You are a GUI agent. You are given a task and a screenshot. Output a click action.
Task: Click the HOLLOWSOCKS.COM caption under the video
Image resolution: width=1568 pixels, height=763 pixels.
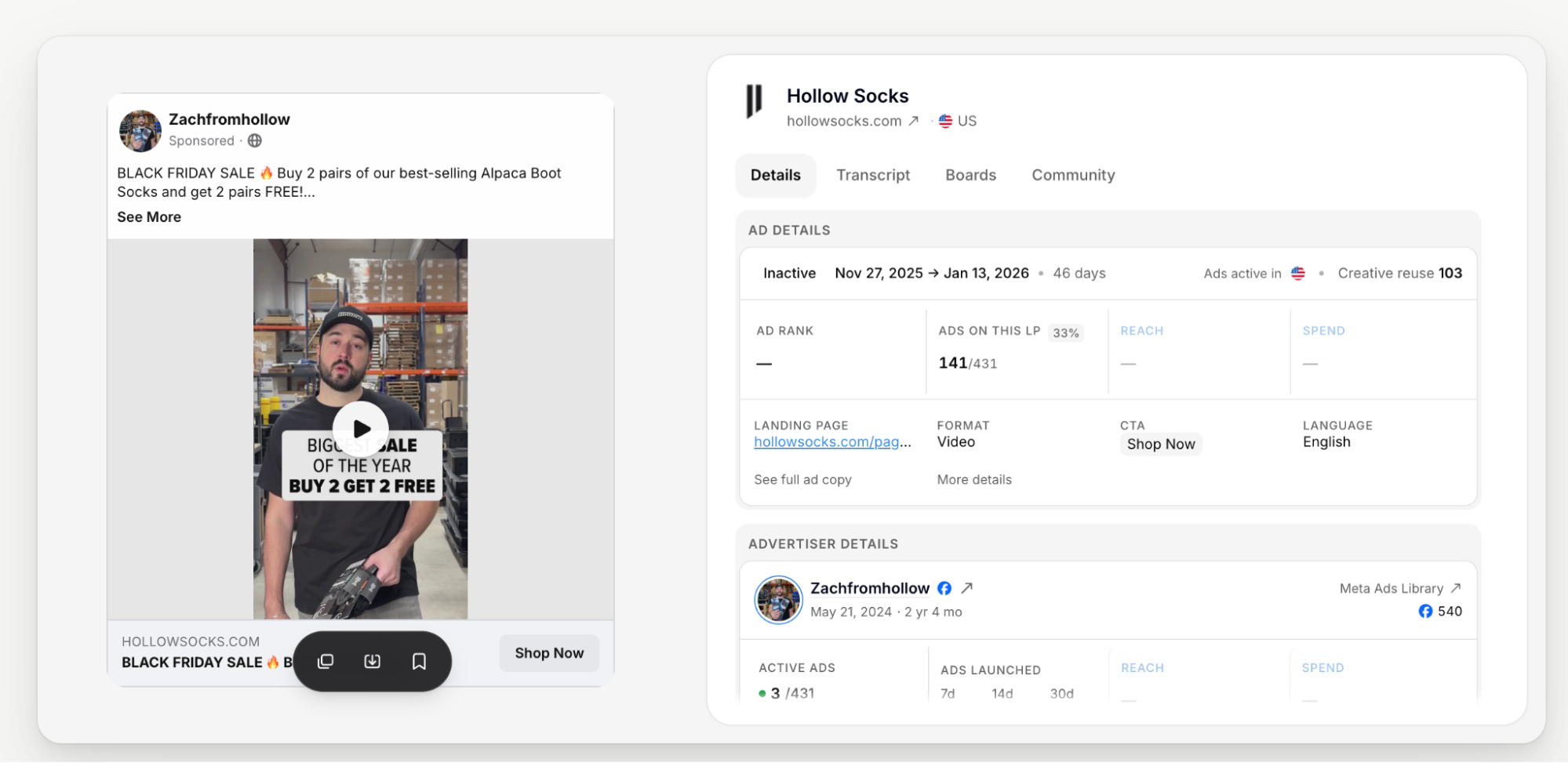point(191,641)
